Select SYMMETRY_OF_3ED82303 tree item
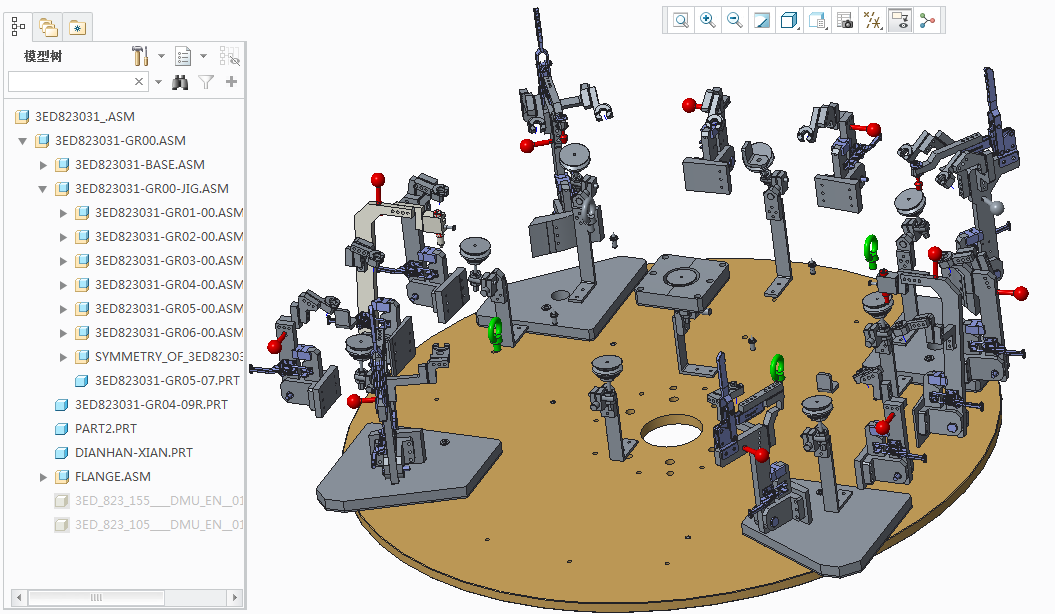 pos(169,356)
